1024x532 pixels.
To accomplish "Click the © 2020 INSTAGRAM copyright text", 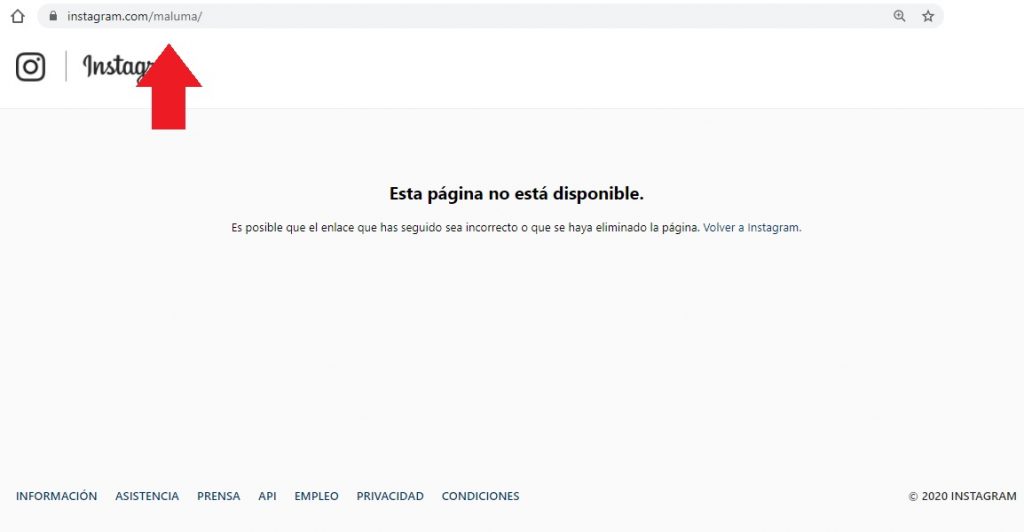I will pyautogui.click(x=962, y=496).
